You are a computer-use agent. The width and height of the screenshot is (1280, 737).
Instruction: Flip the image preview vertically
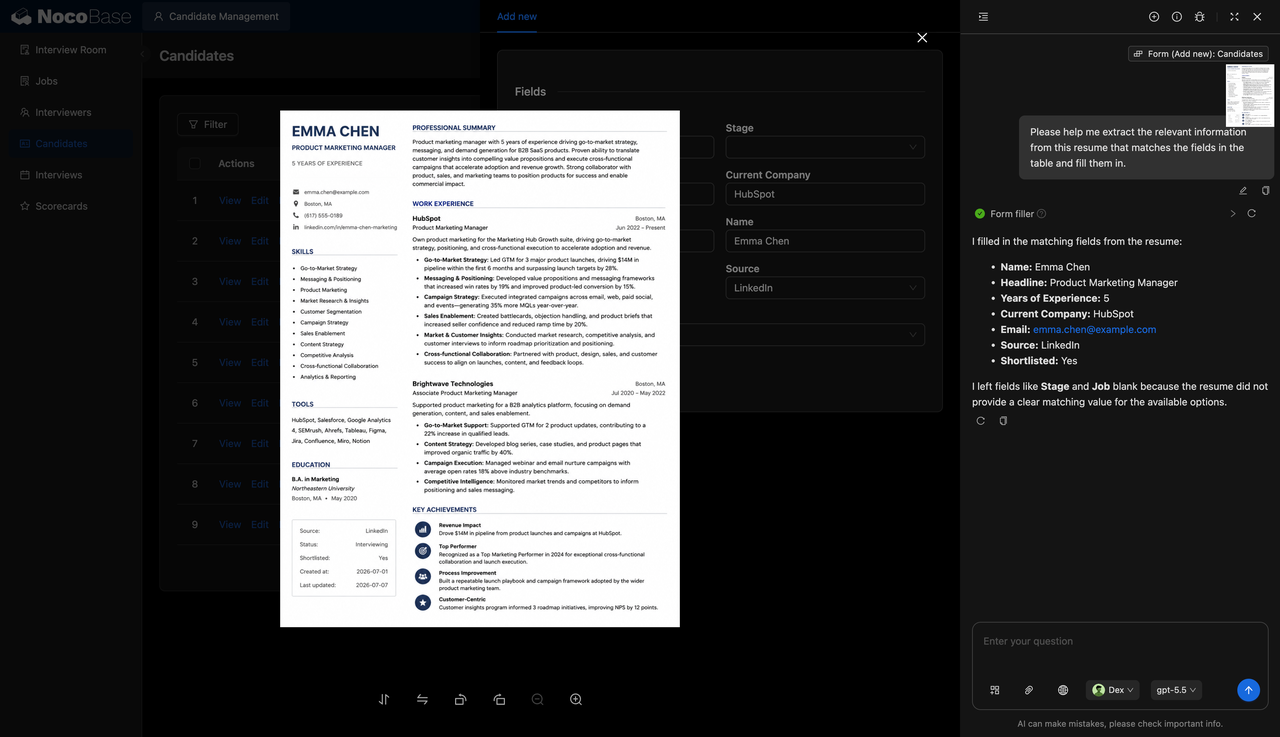click(384, 700)
